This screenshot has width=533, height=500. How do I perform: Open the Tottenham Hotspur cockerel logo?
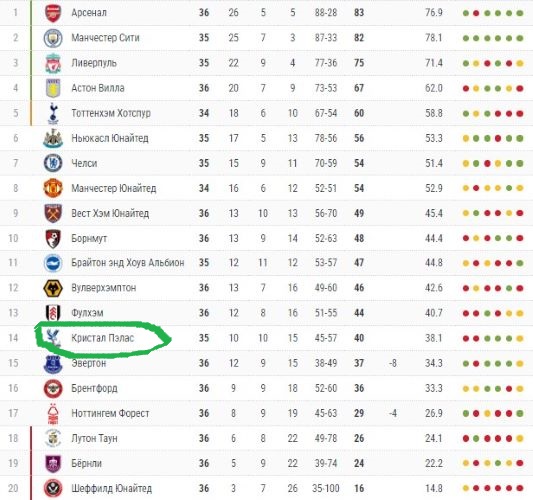(53, 113)
